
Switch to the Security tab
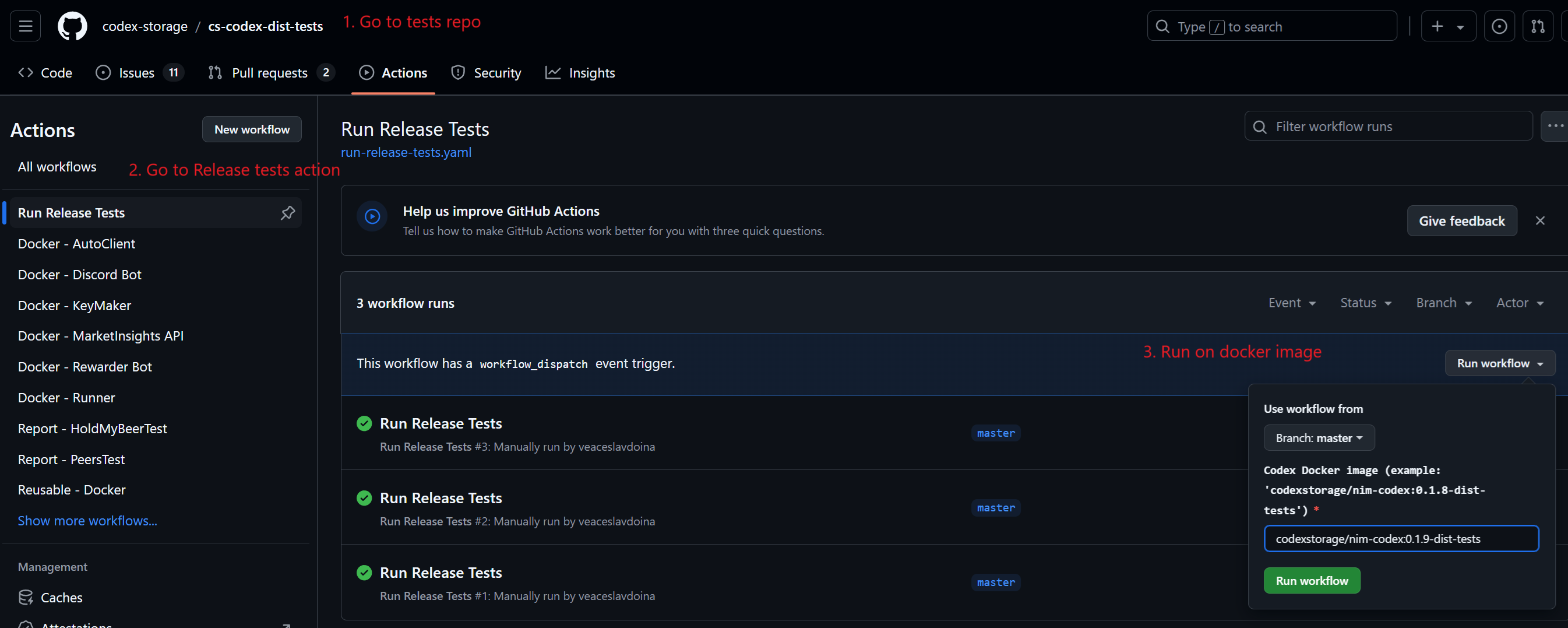point(486,73)
